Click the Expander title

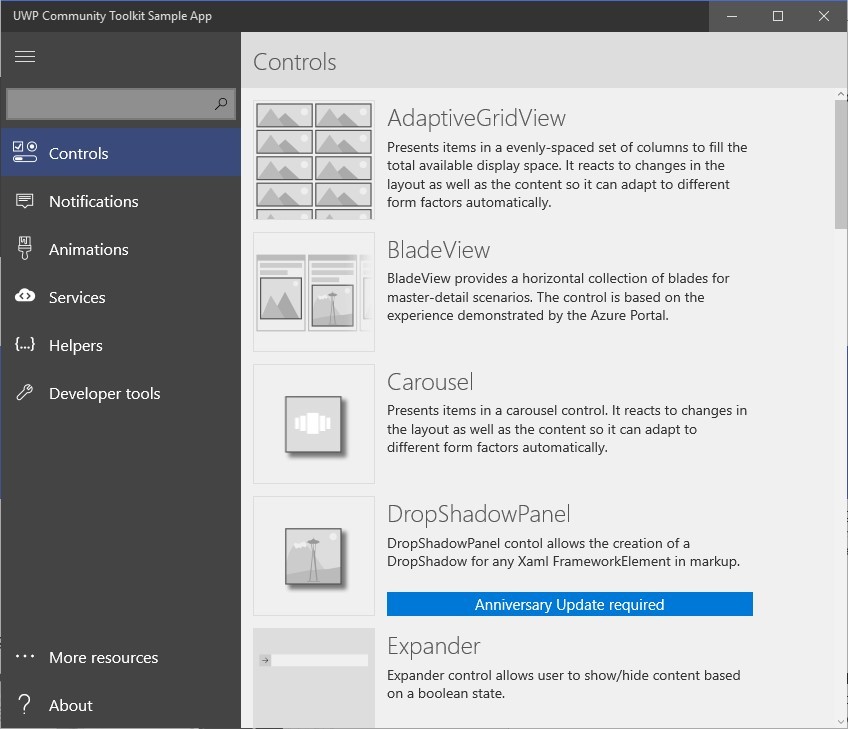(434, 646)
